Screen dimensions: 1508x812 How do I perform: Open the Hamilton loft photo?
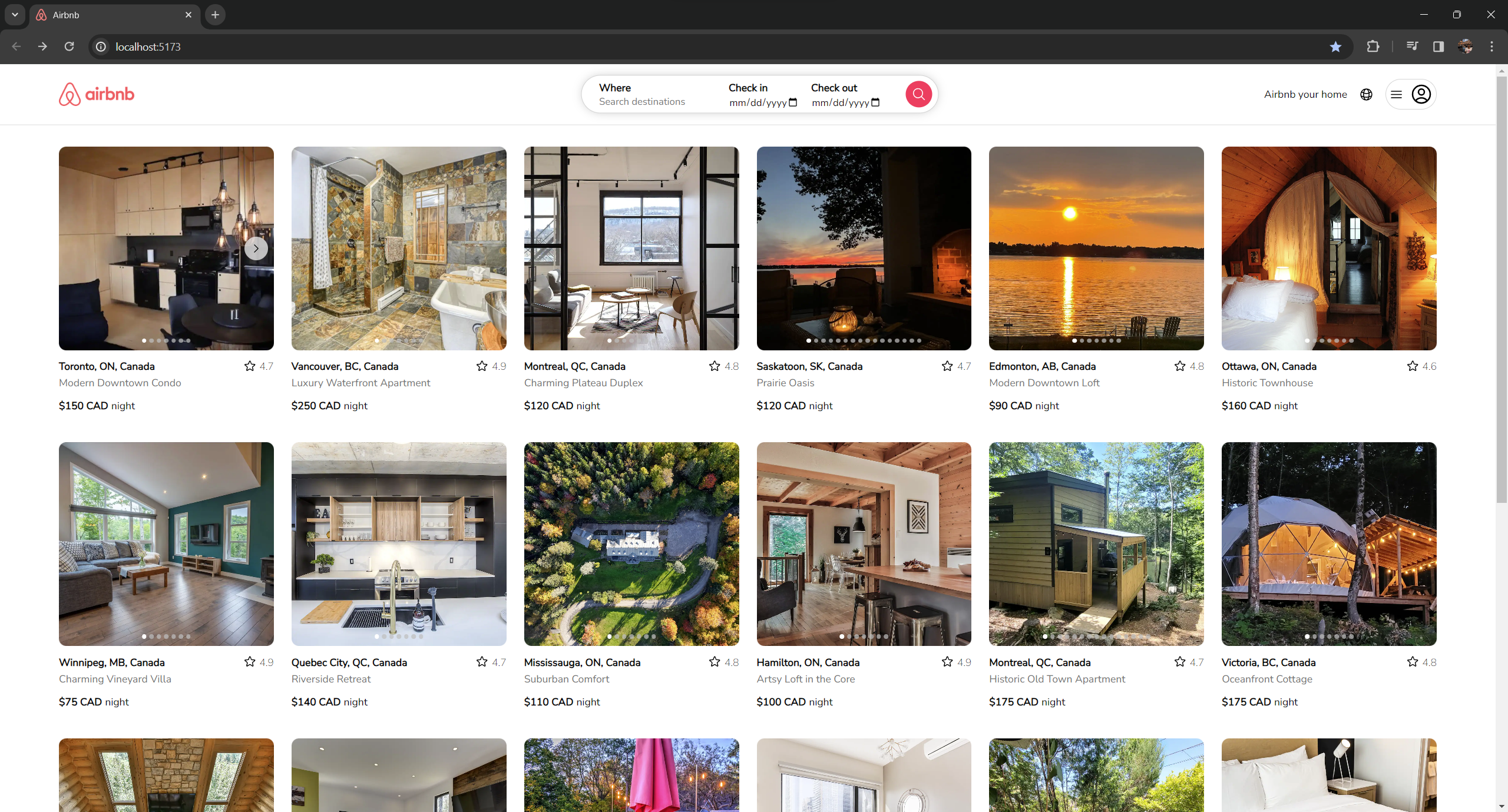coord(864,544)
